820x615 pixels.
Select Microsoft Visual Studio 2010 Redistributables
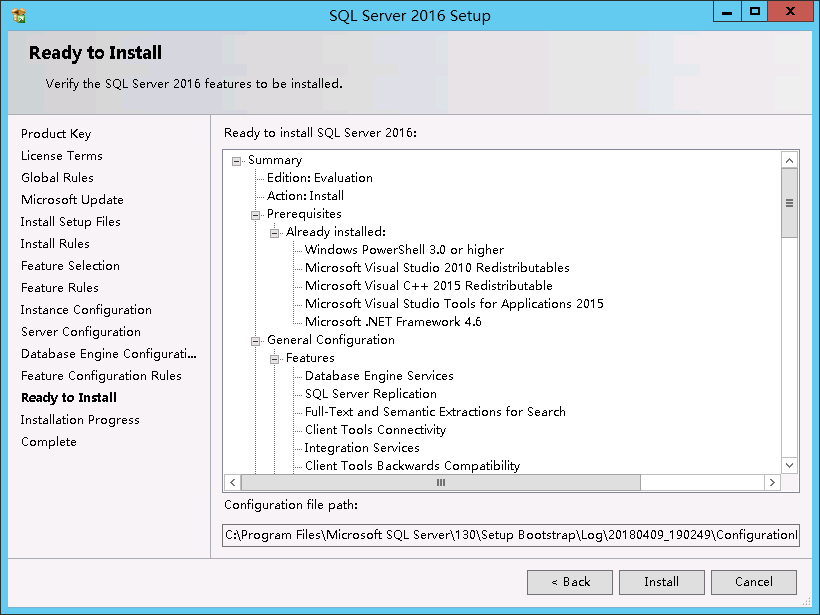(x=437, y=268)
